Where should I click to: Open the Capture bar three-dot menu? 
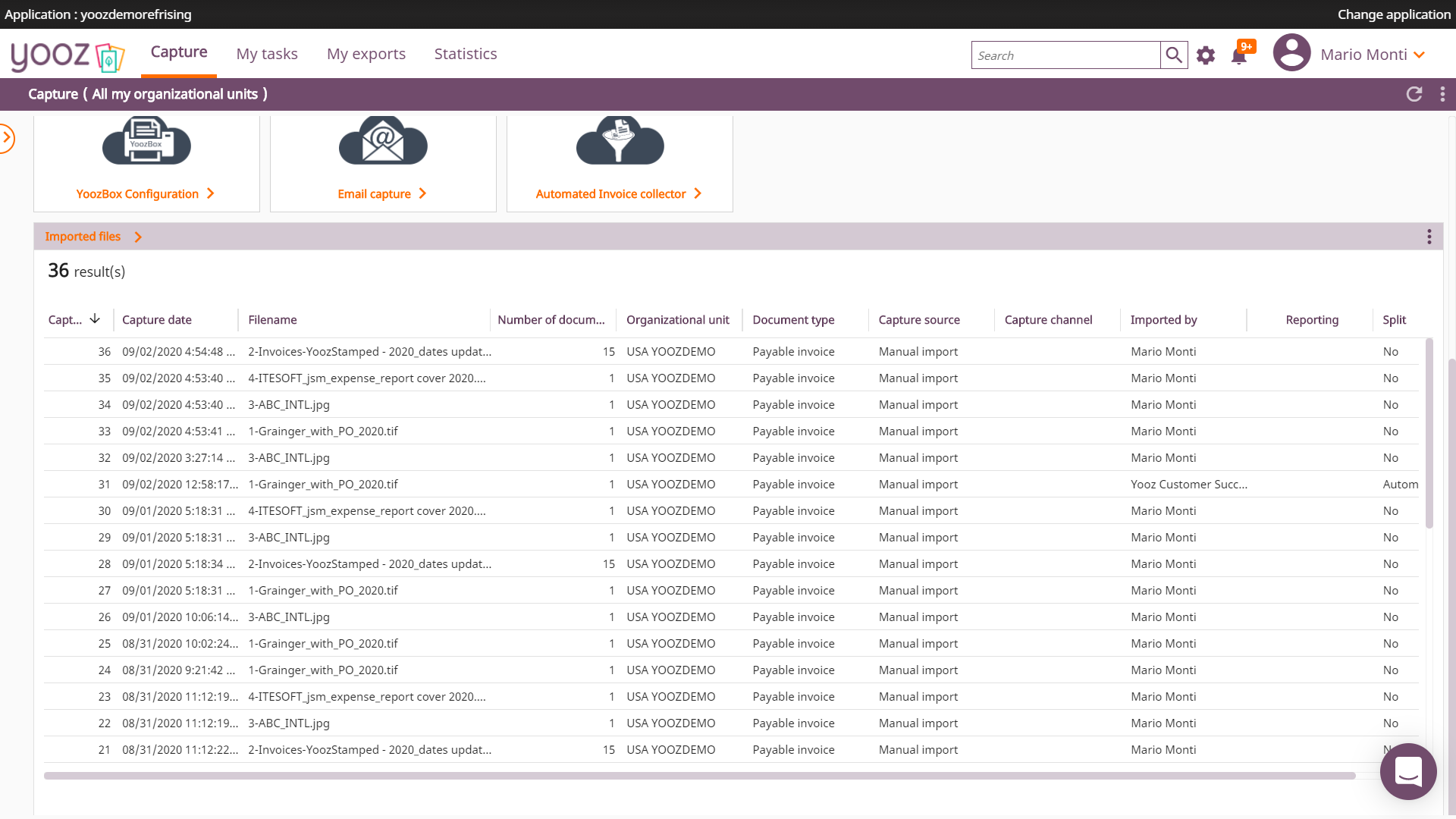click(1442, 94)
